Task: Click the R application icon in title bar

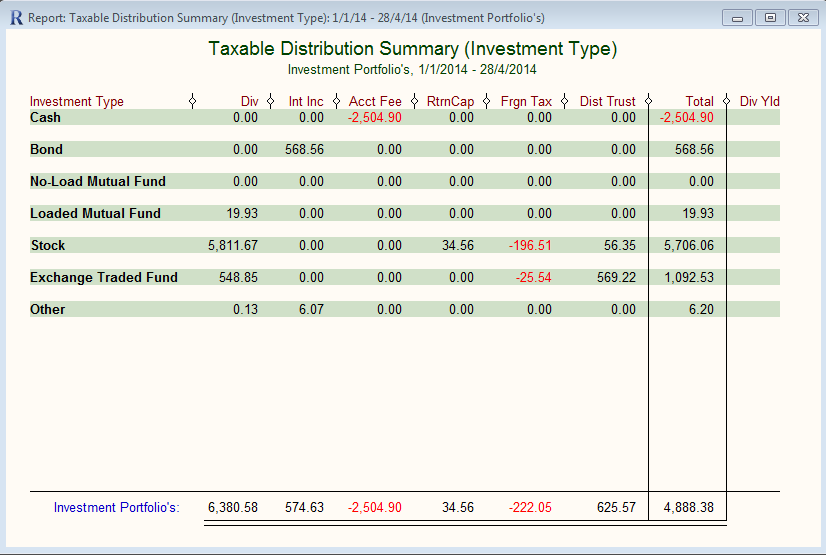Action: [16, 18]
